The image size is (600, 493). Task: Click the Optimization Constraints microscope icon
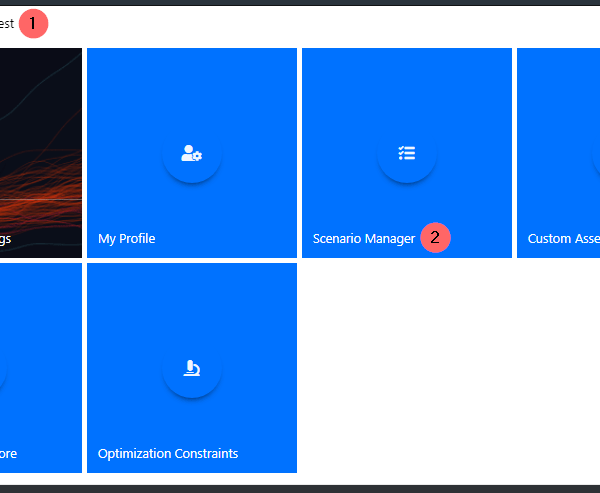(191, 369)
